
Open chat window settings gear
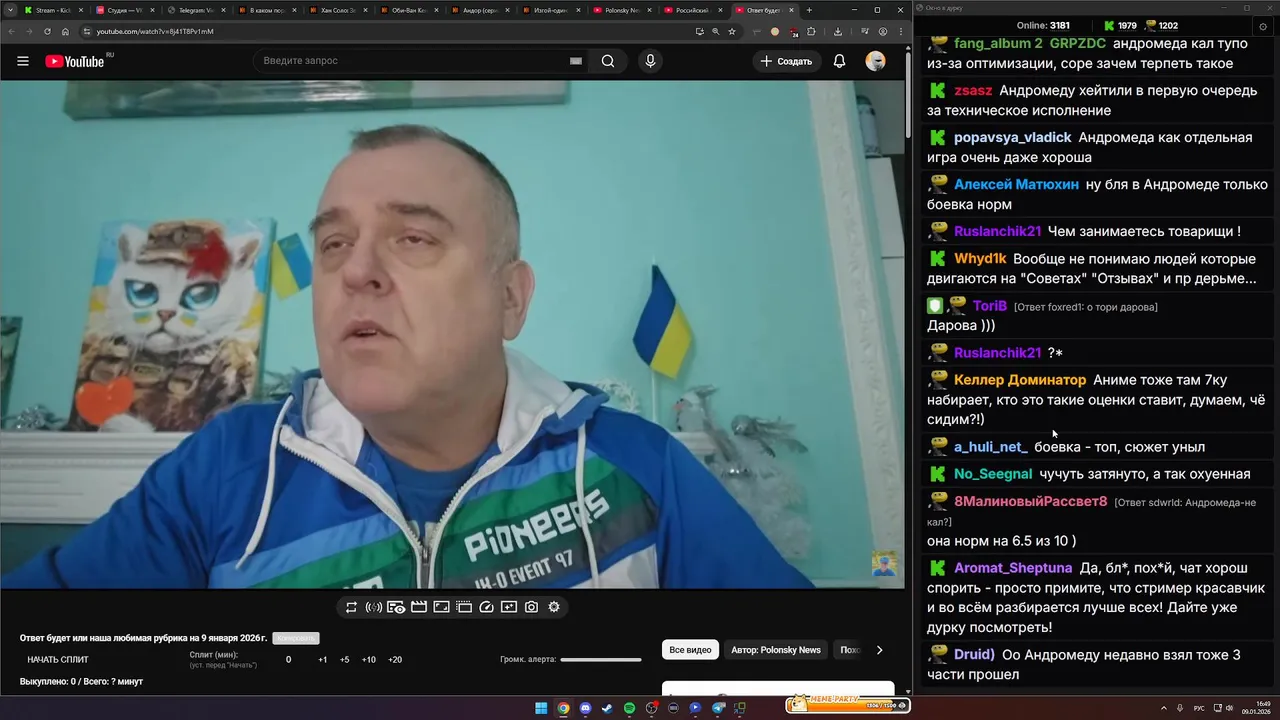pos(1262,26)
